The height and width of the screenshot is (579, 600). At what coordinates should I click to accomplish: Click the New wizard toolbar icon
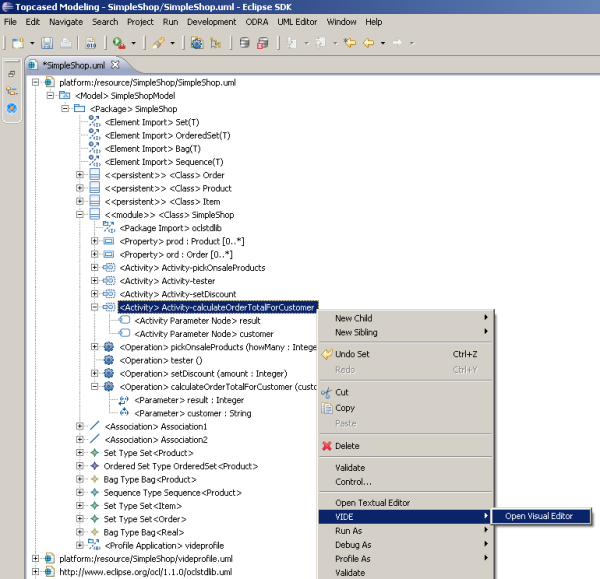tap(18, 43)
